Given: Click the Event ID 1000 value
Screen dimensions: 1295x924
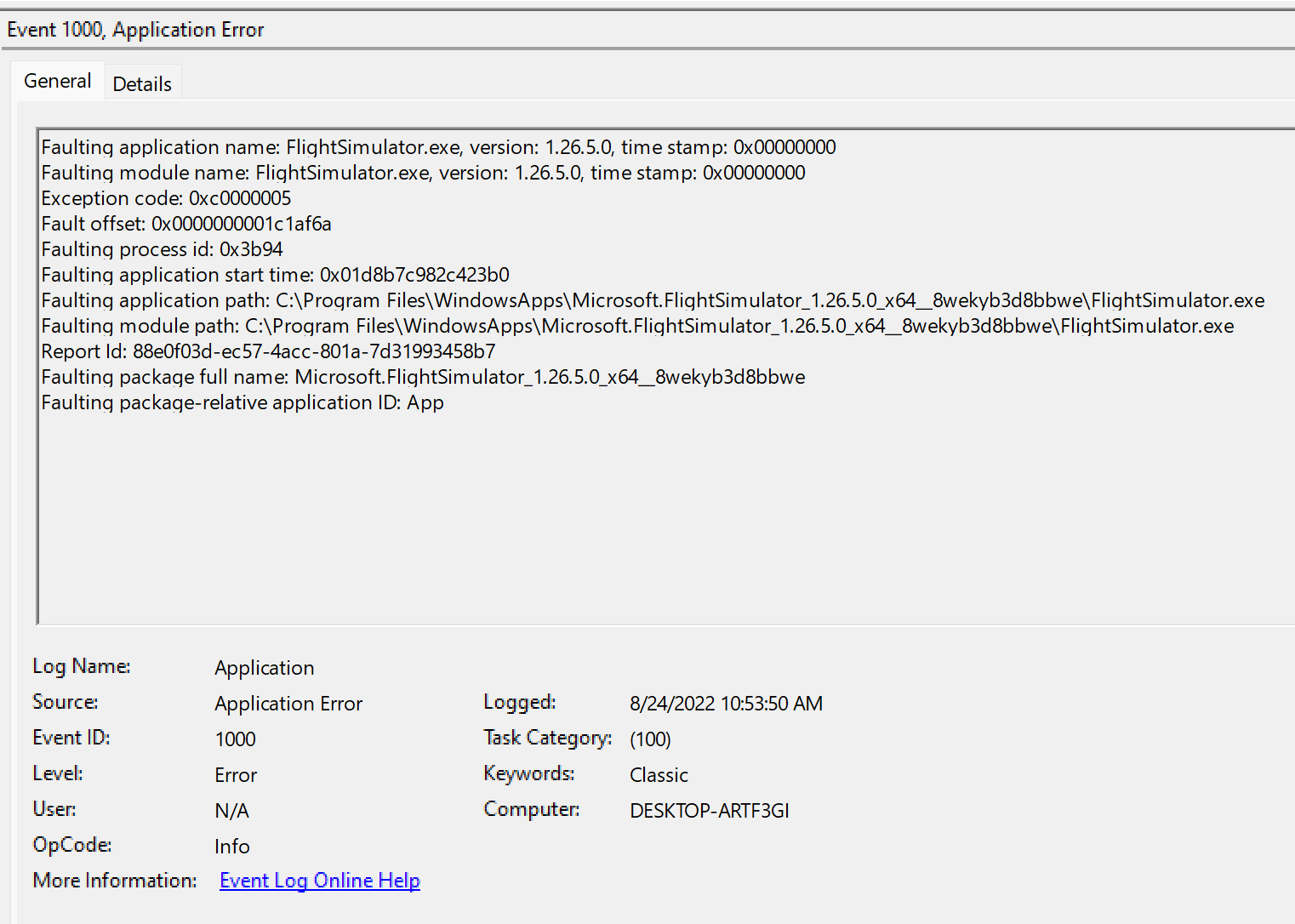Looking at the screenshot, I should tap(235, 739).
